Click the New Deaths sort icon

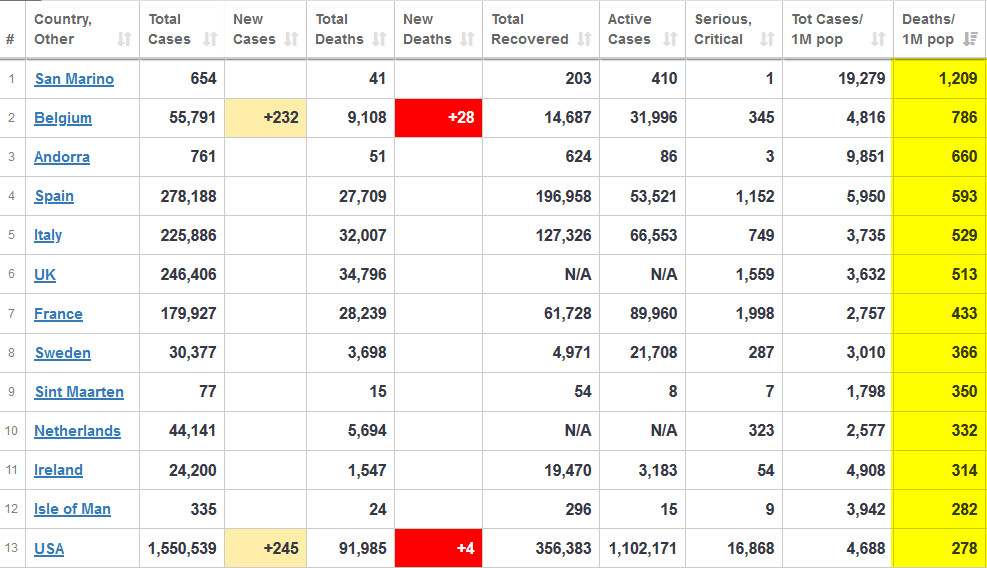click(x=467, y=40)
